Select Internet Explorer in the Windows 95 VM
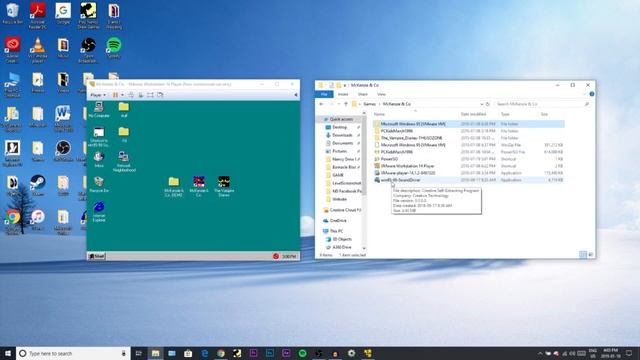 [99, 212]
